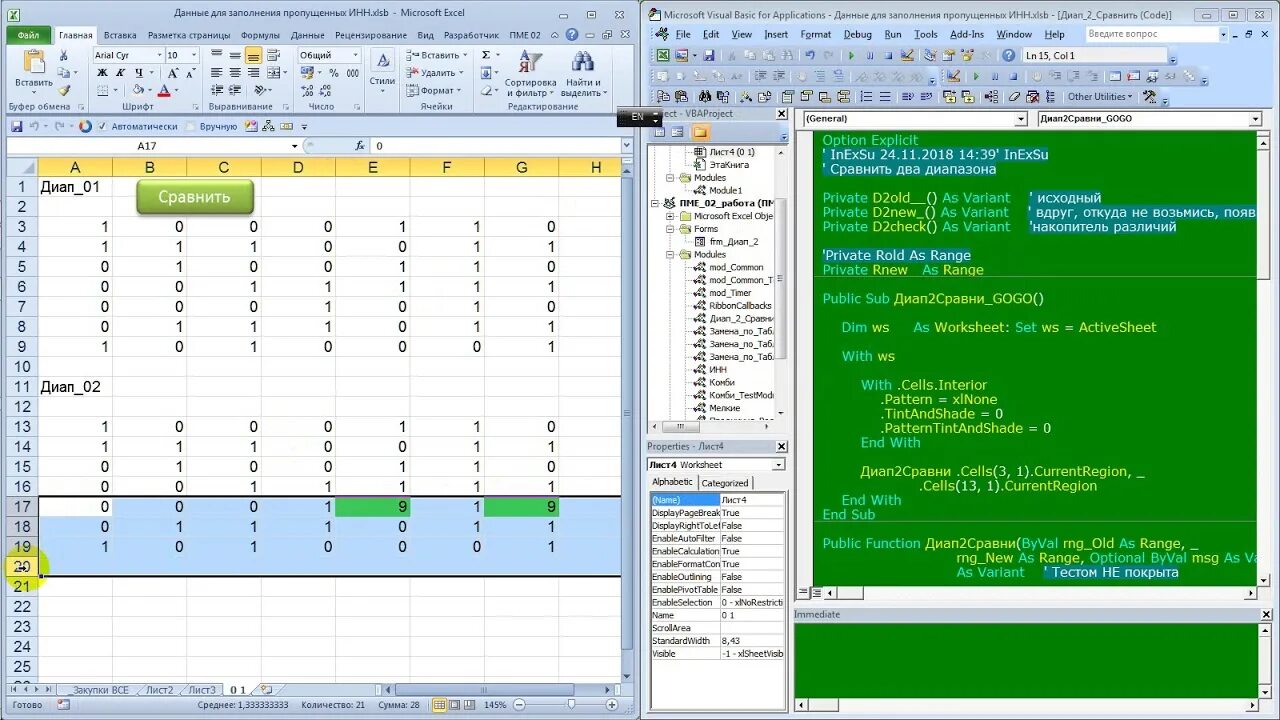
Task: Switch to the Формулы ribbon tab
Action: (x=261, y=35)
